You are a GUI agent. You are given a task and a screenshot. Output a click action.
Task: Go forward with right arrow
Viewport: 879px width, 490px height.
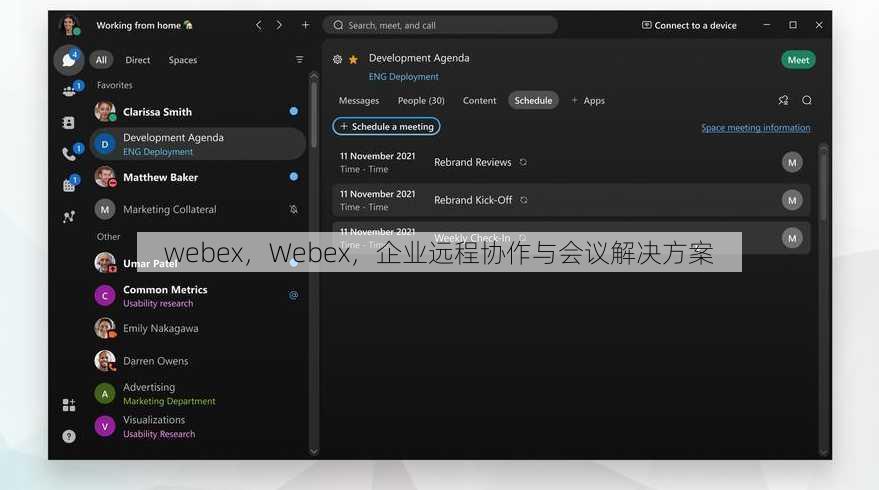click(279, 25)
